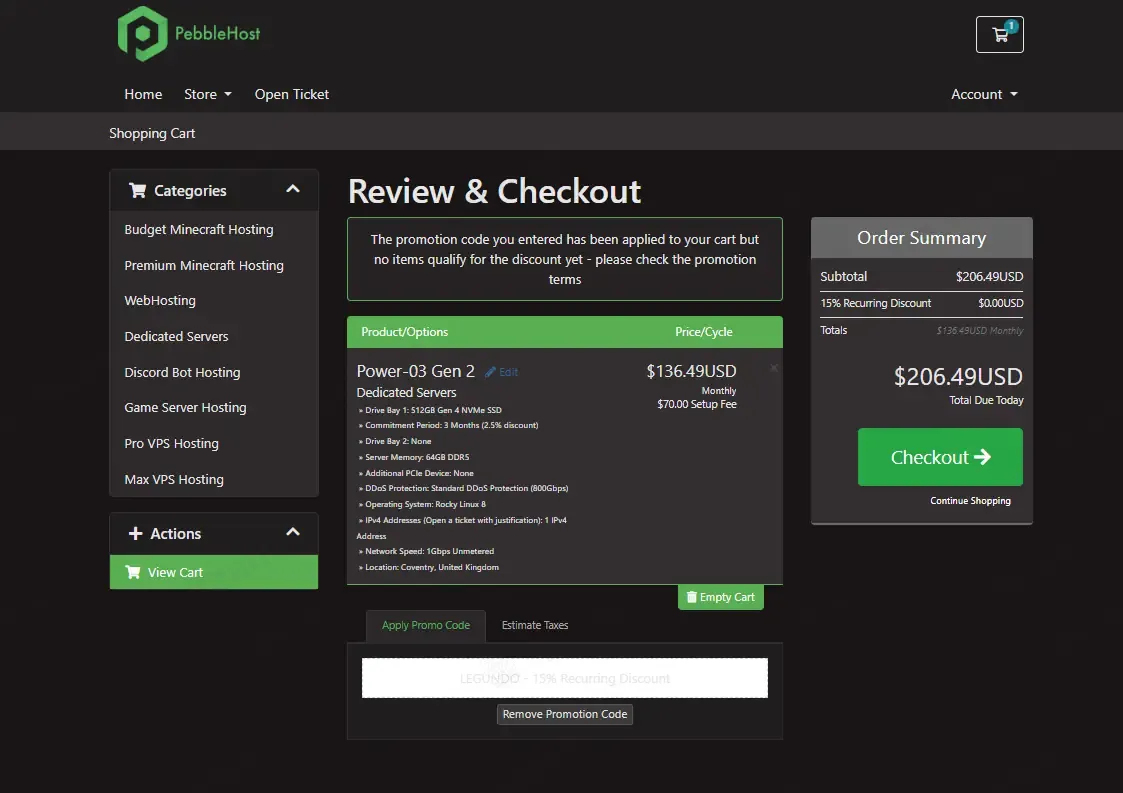Collapse the Categories panel chevron
The image size is (1123, 793).
(293, 189)
